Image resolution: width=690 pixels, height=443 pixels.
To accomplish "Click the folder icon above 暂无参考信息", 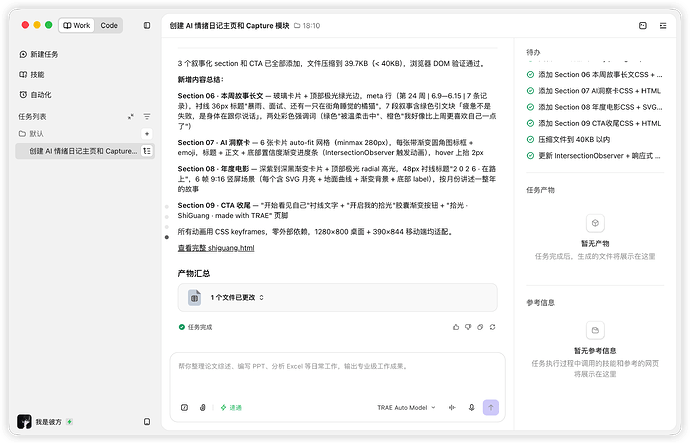I will [595, 330].
